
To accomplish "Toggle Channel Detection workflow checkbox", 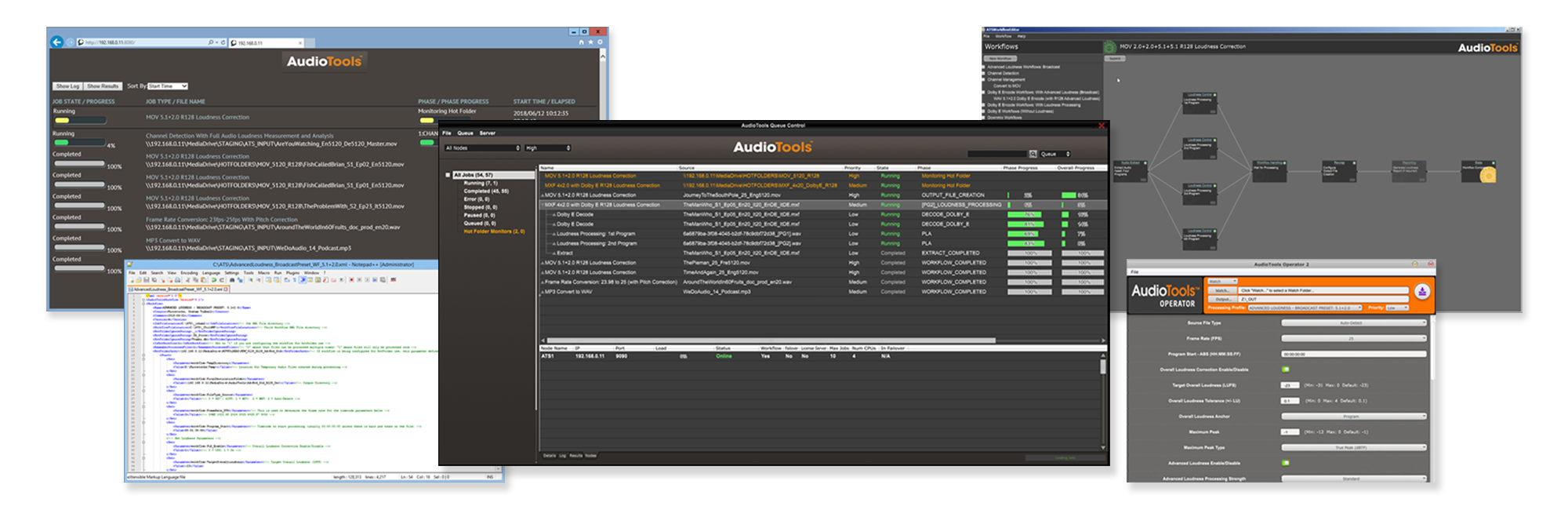I will (x=984, y=73).
